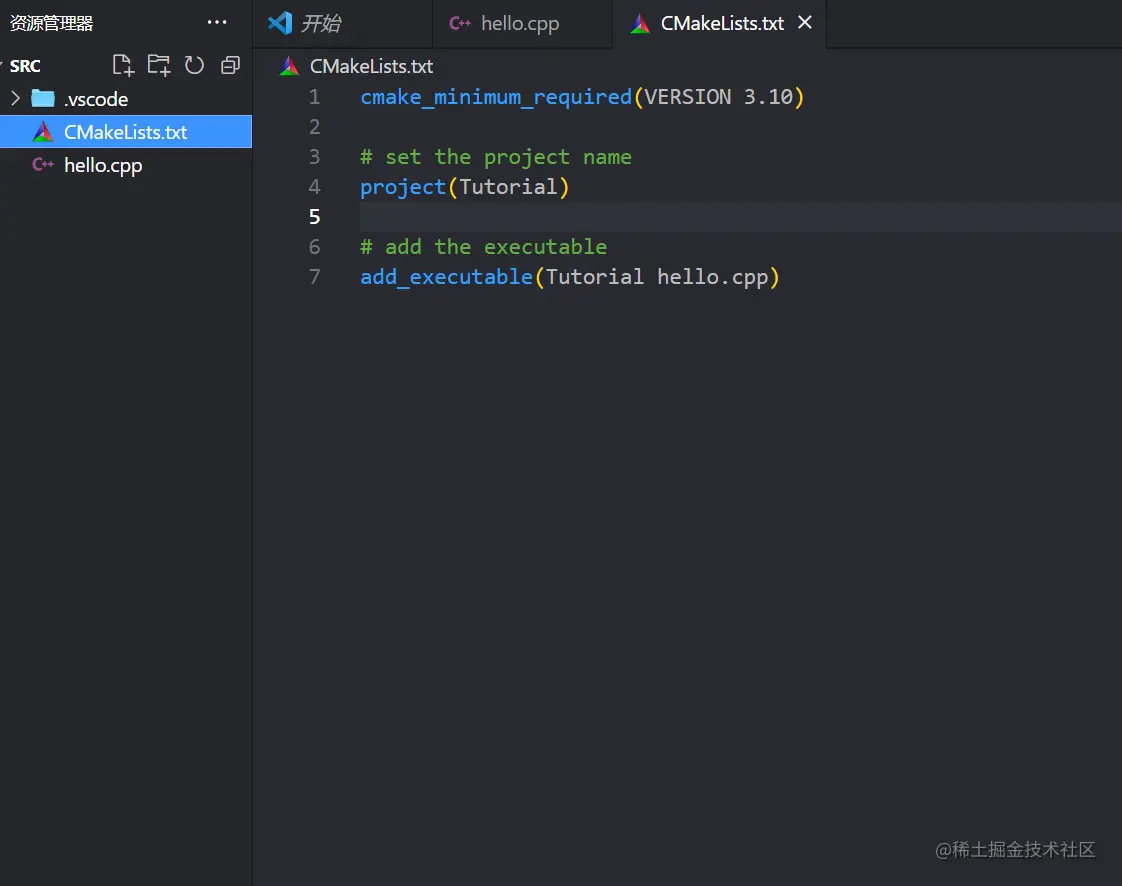This screenshot has width=1122, height=886.
Task: Click the project keyword on line 4
Action: tap(403, 187)
